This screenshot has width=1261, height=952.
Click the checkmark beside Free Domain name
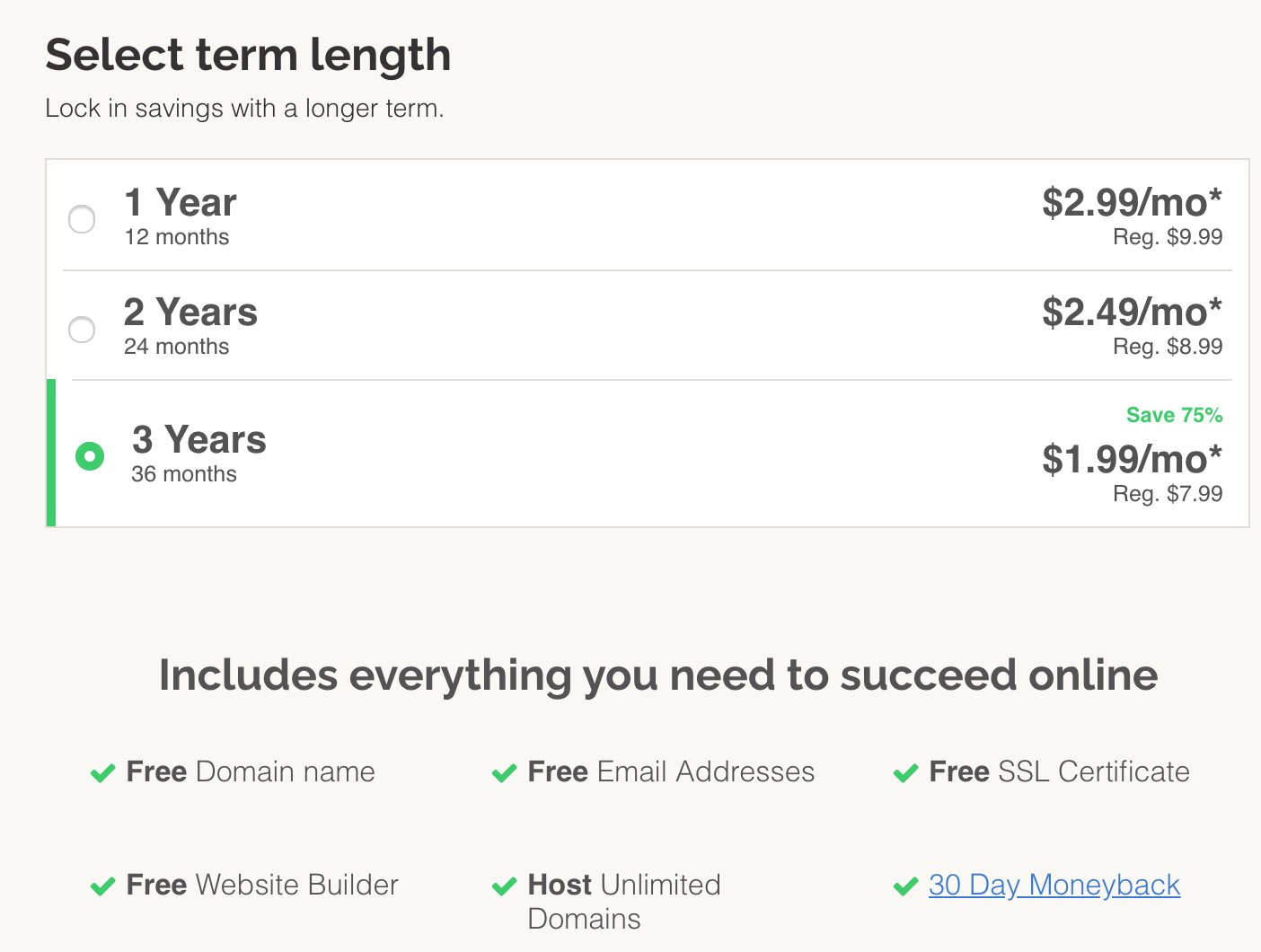tap(103, 773)
